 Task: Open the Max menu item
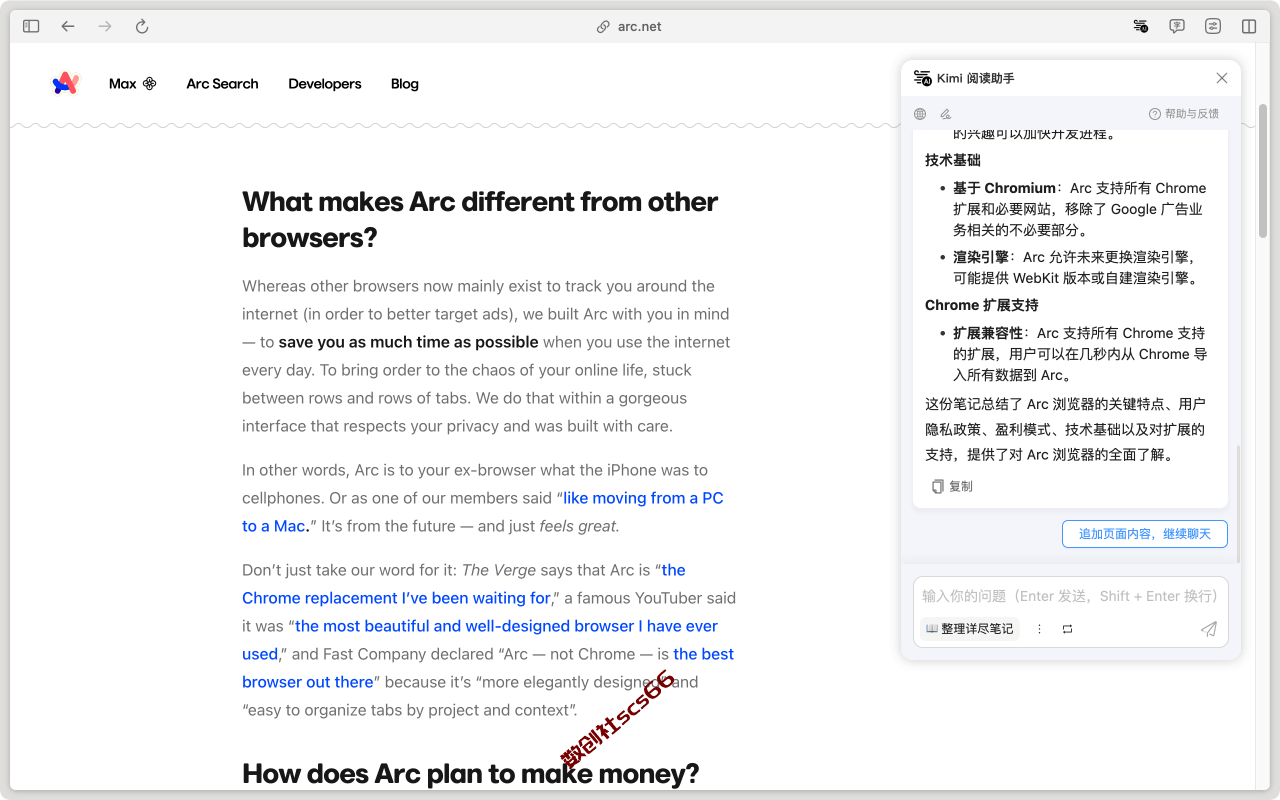tap(133, 84)
